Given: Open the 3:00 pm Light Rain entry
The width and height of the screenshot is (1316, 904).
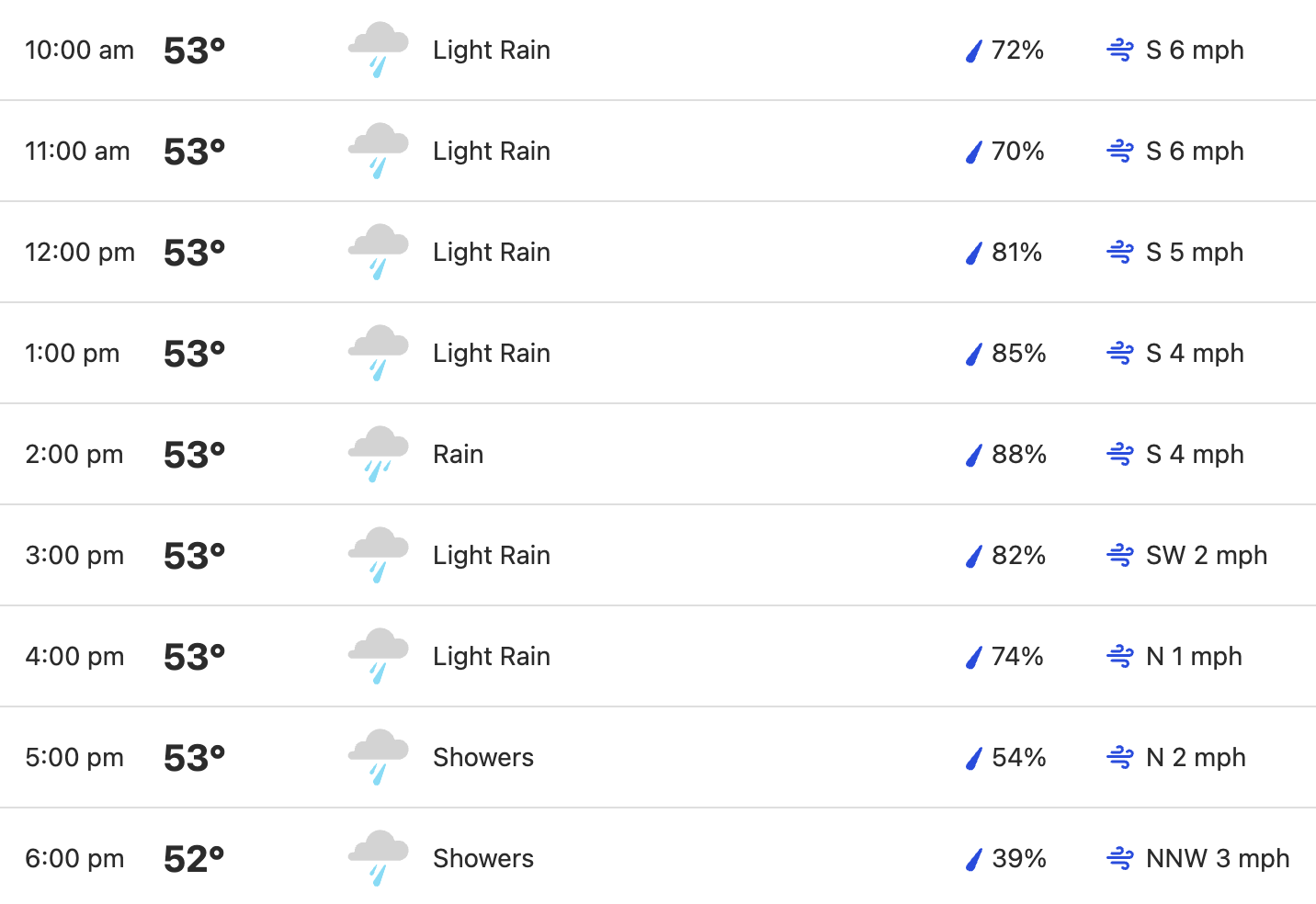Looking at the screenshot, I should 492,555.
